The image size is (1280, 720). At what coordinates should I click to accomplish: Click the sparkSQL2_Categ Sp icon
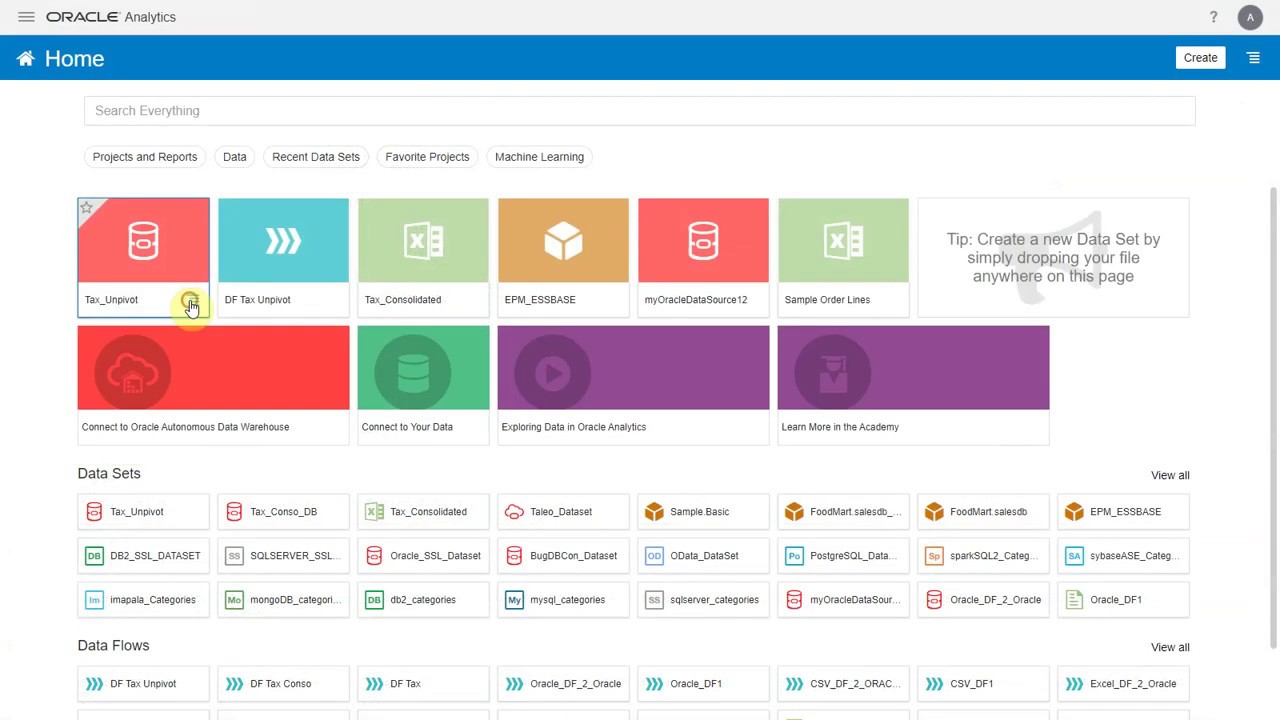tap(934, 556)
